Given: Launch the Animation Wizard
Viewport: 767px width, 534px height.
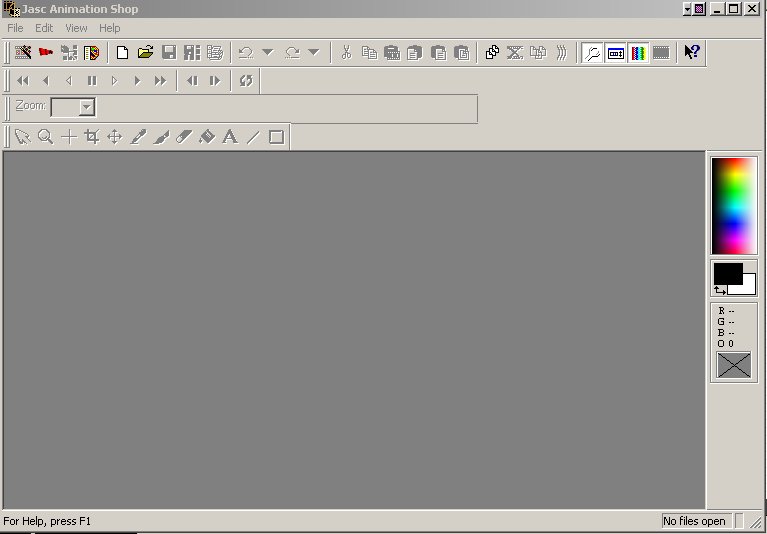Looking at the screenshot, I should [23, 52].
